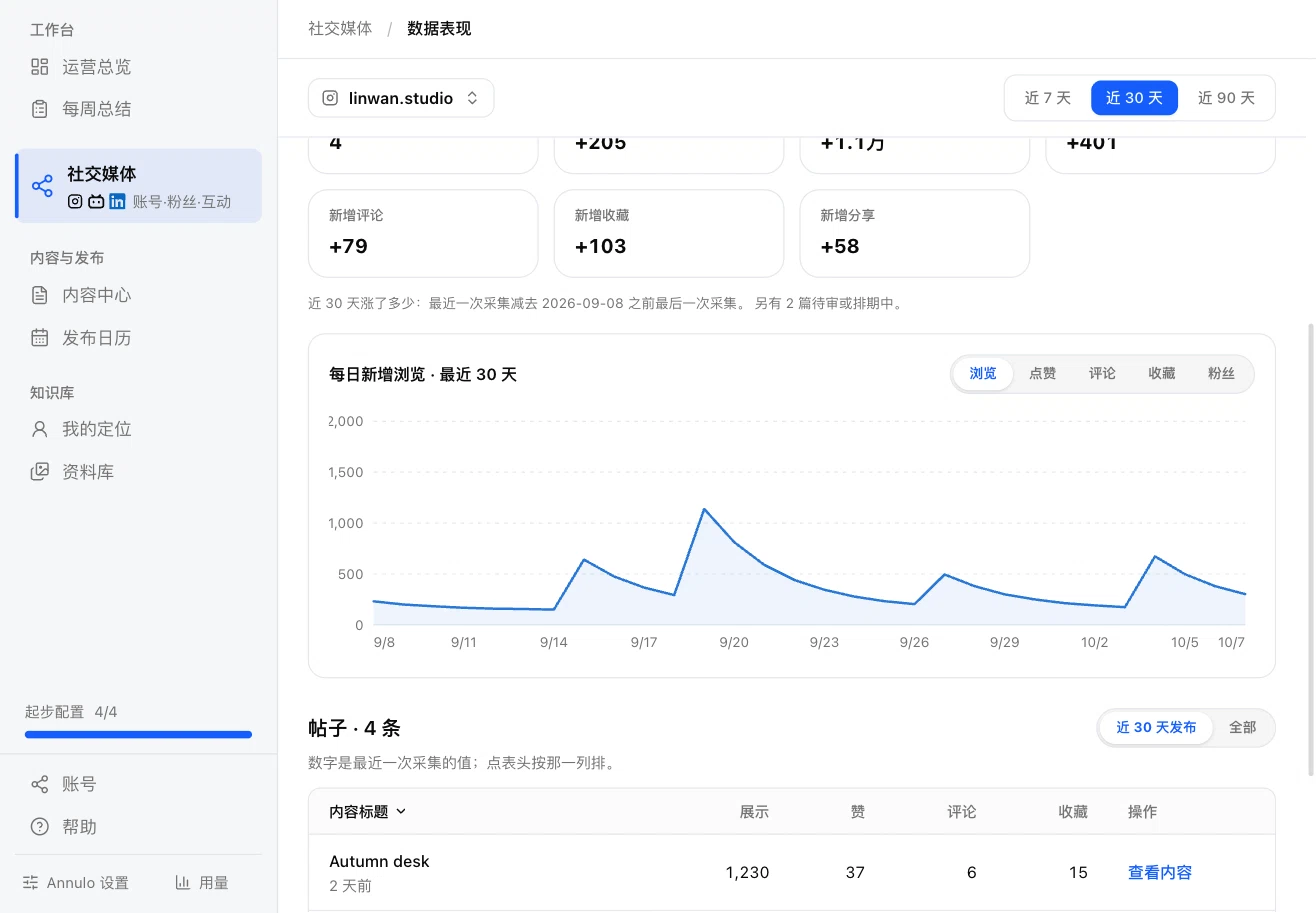Click the bilibili icon under the 社交媒体 sidebar item
Image resolution: width=1316 pixels, height=913 pixels.
coord(96,201)
